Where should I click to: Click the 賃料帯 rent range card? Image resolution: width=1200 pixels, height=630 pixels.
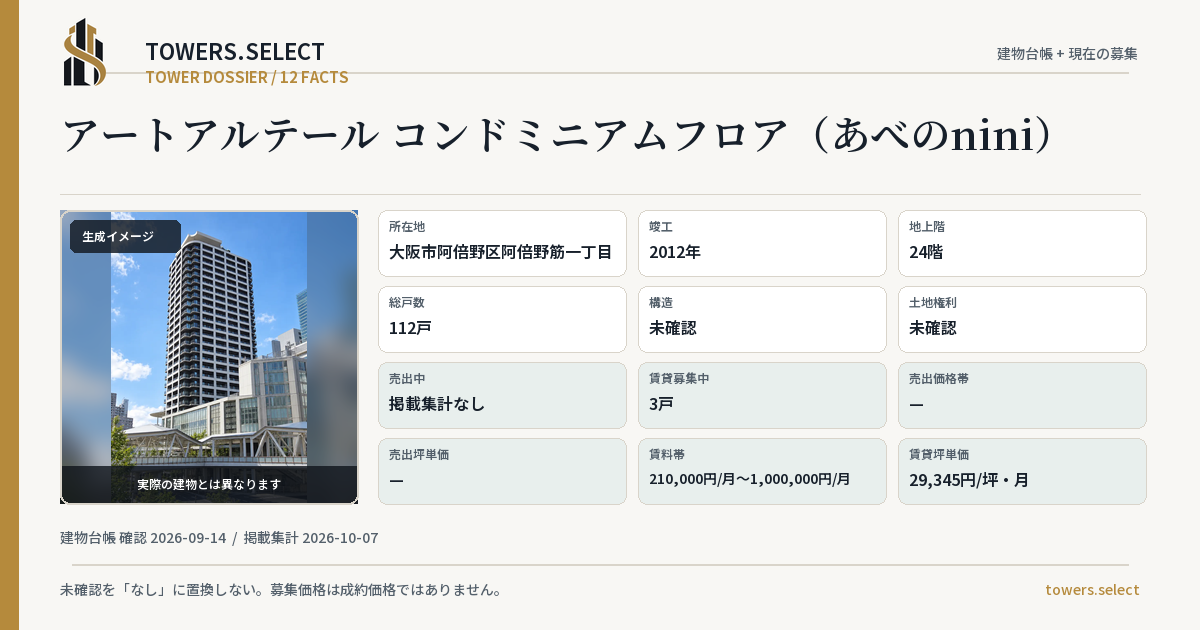[x=762, y=471]
